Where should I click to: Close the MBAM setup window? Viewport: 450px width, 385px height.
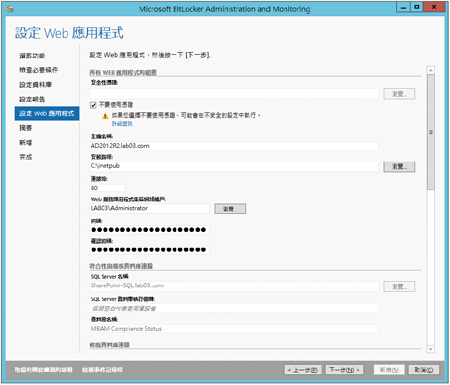pos(434,7)
